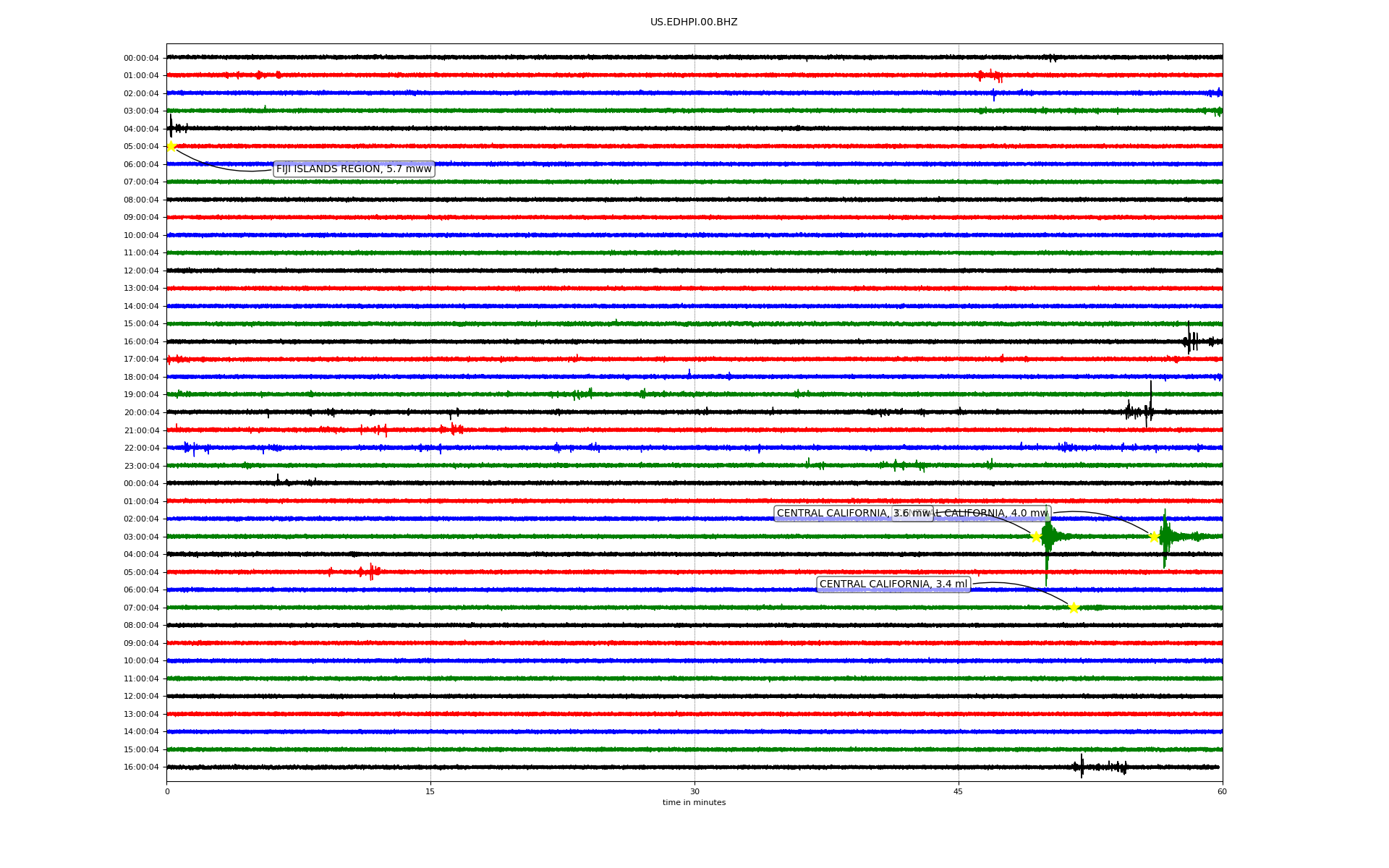The image size is (1389, 868).
Task: Click the yellow star below the 3.4 ml label
Action: pos(1074,608)
